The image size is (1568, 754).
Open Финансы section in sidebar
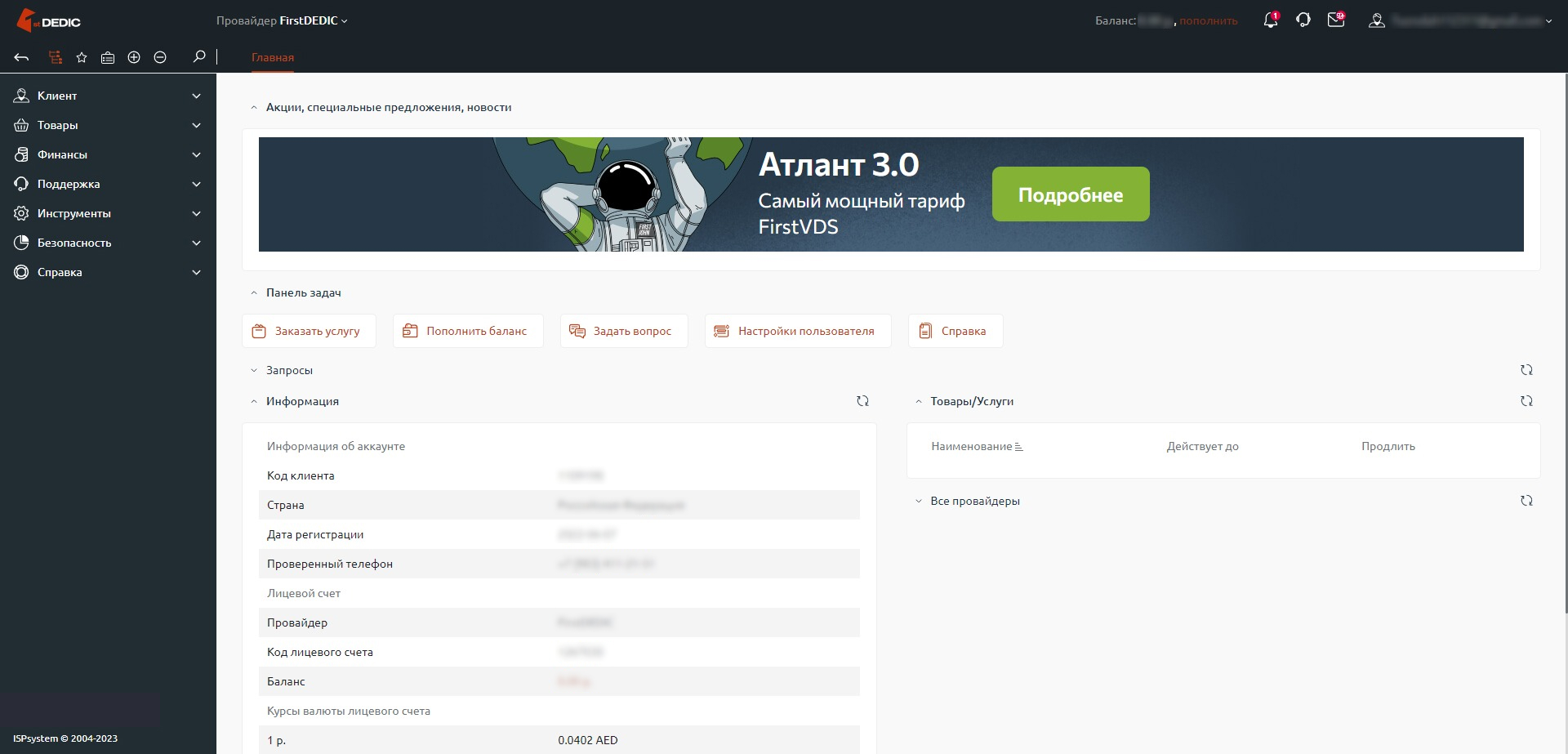[108, 154]
